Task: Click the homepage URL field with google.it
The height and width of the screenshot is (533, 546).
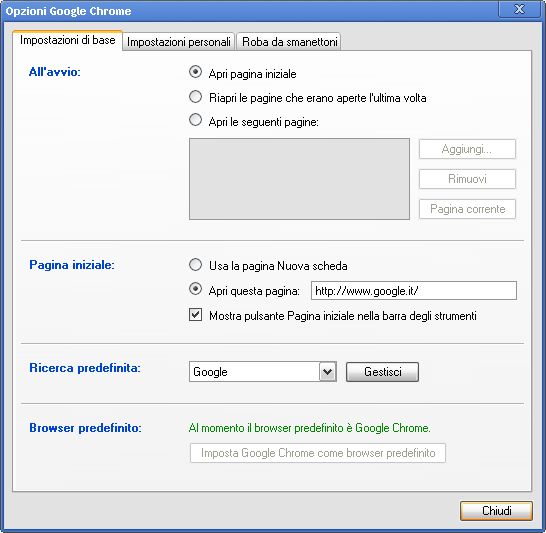Action: pyautogui.click(x=414, y=290)
